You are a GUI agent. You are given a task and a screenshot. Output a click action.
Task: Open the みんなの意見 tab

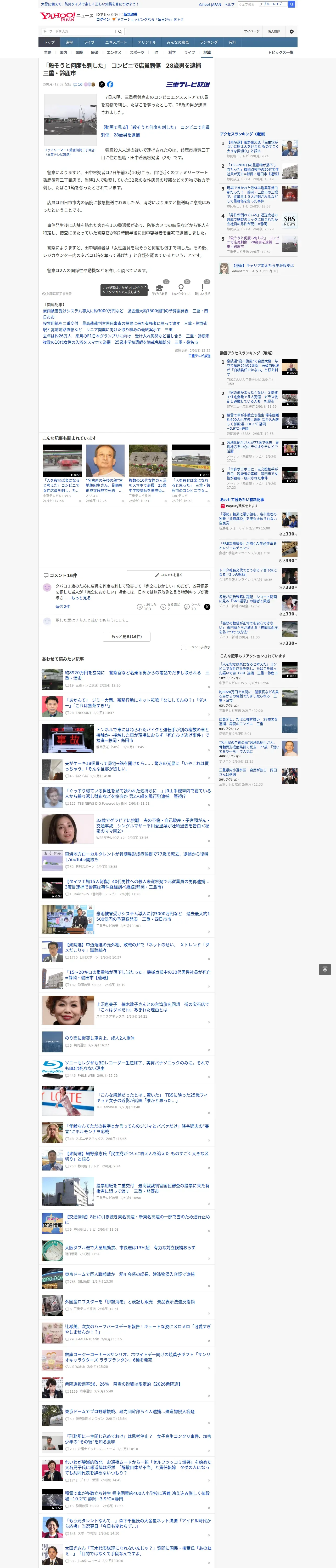coord(177,43)
